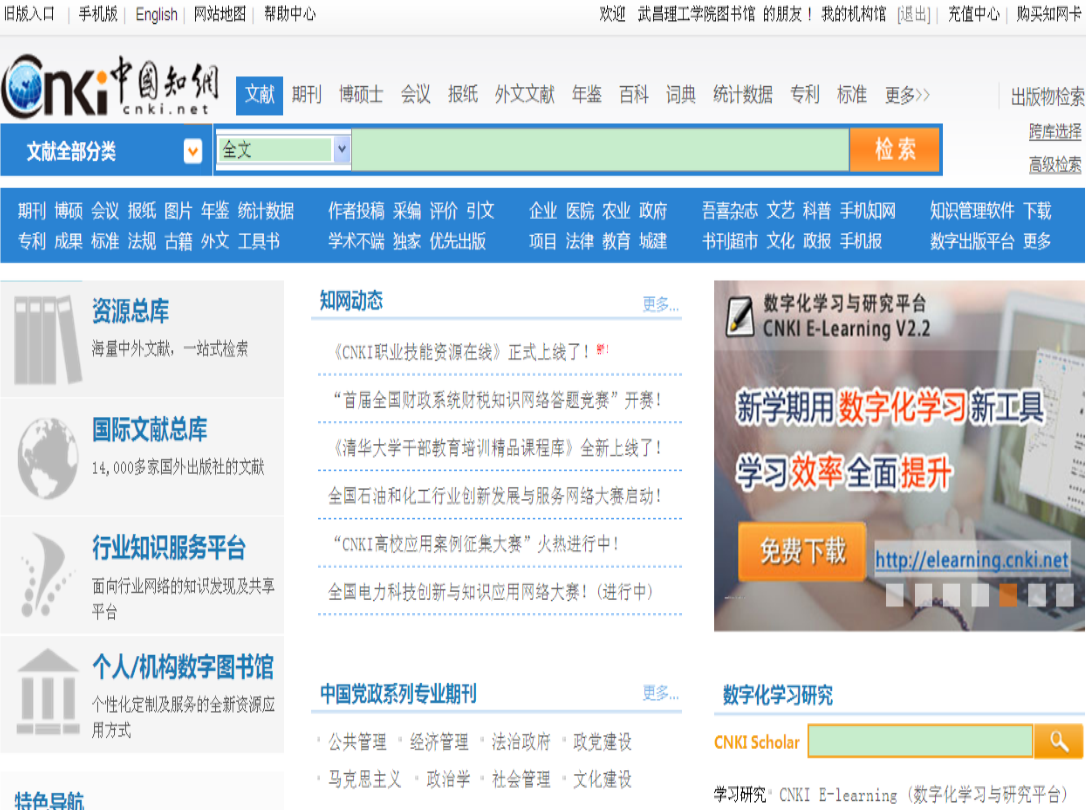Expand 更多>> database tabs
1086x810 pixels.
pyautogui.click(x=907, y=94)
